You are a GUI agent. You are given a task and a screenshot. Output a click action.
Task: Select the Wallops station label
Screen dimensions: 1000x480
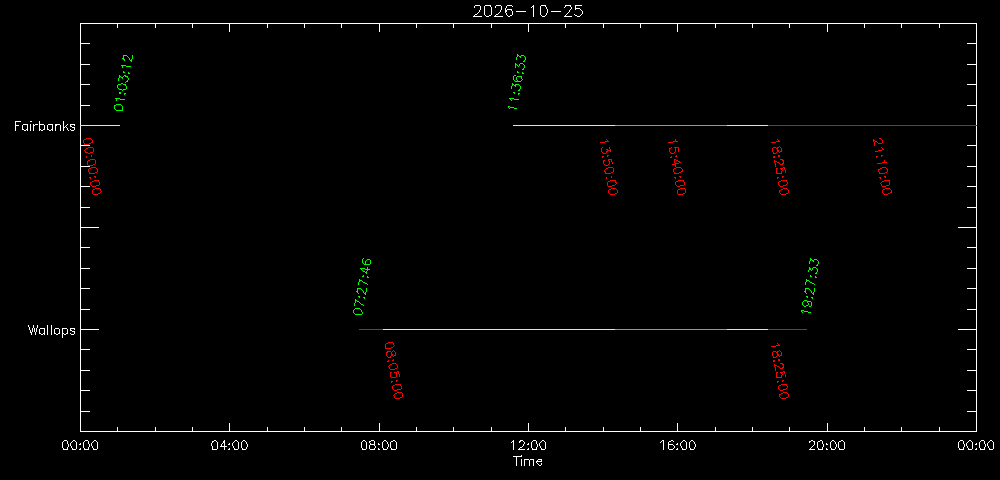[x=52, y=330]
